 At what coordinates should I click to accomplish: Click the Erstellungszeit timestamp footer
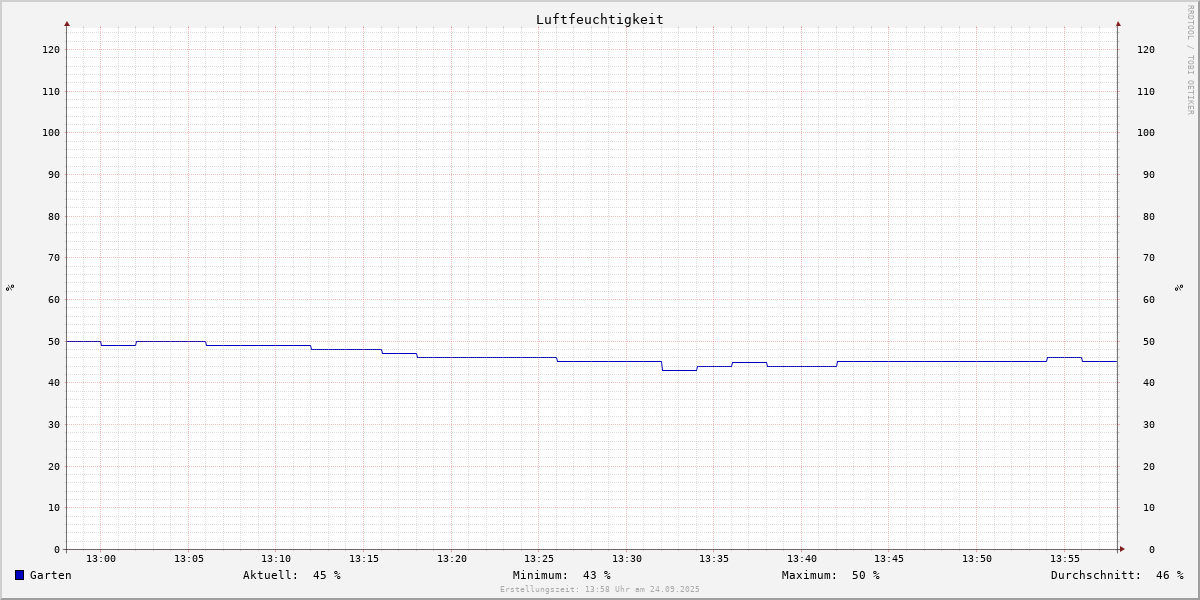tap(600, 590)
